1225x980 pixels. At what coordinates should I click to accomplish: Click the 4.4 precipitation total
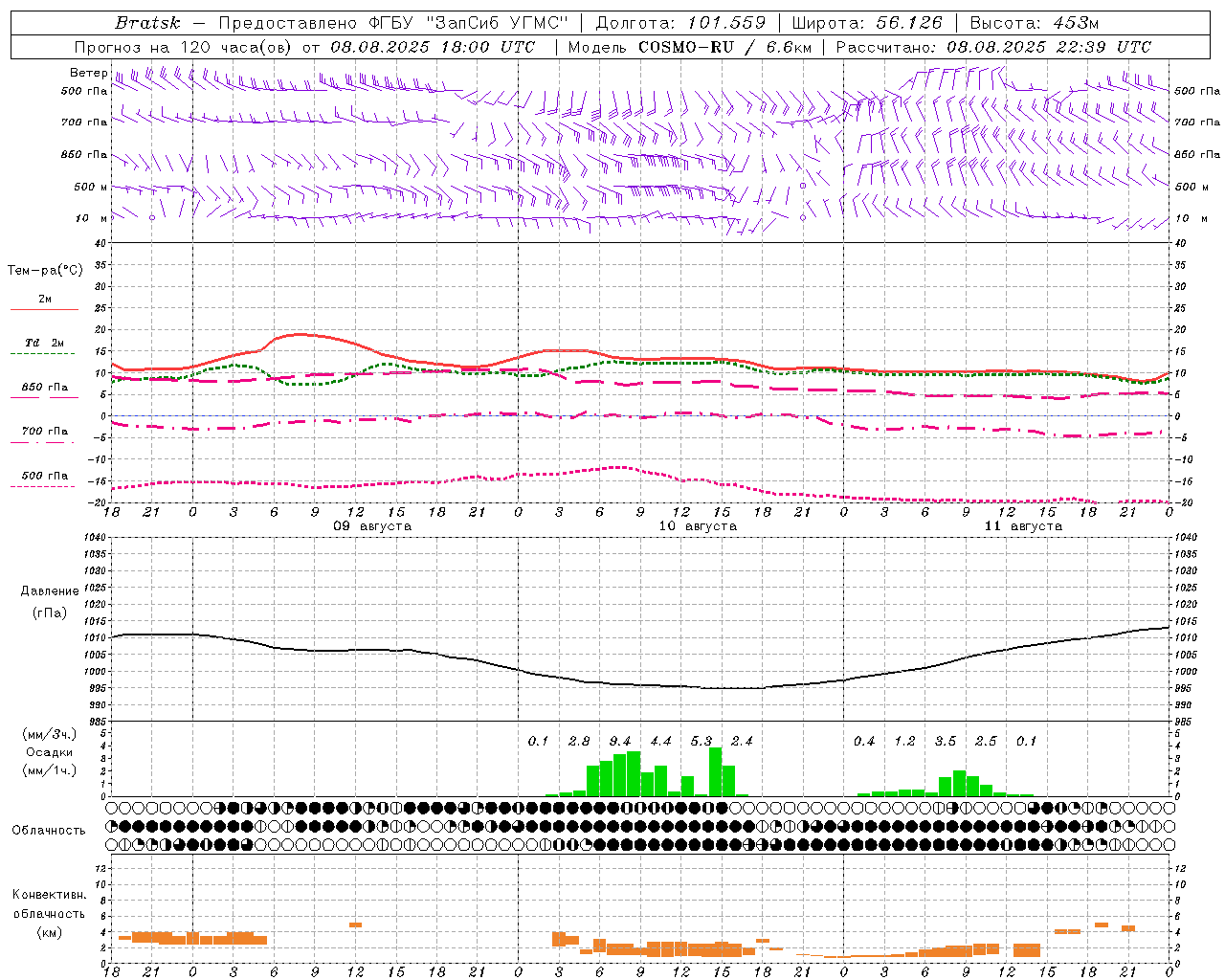pyautogui.click(x=660, y=741)
